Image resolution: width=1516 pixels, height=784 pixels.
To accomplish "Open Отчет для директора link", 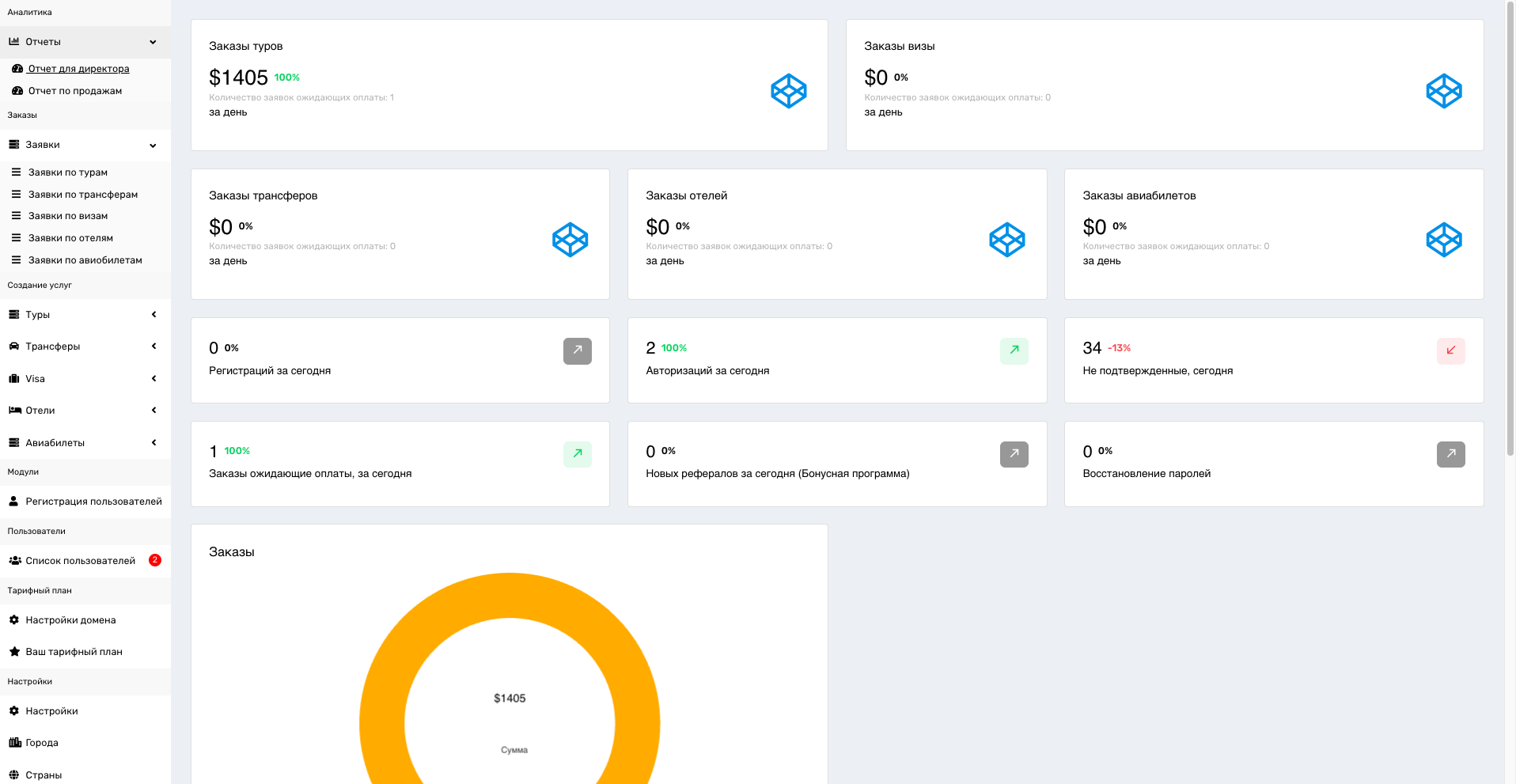I will [78, 69].
